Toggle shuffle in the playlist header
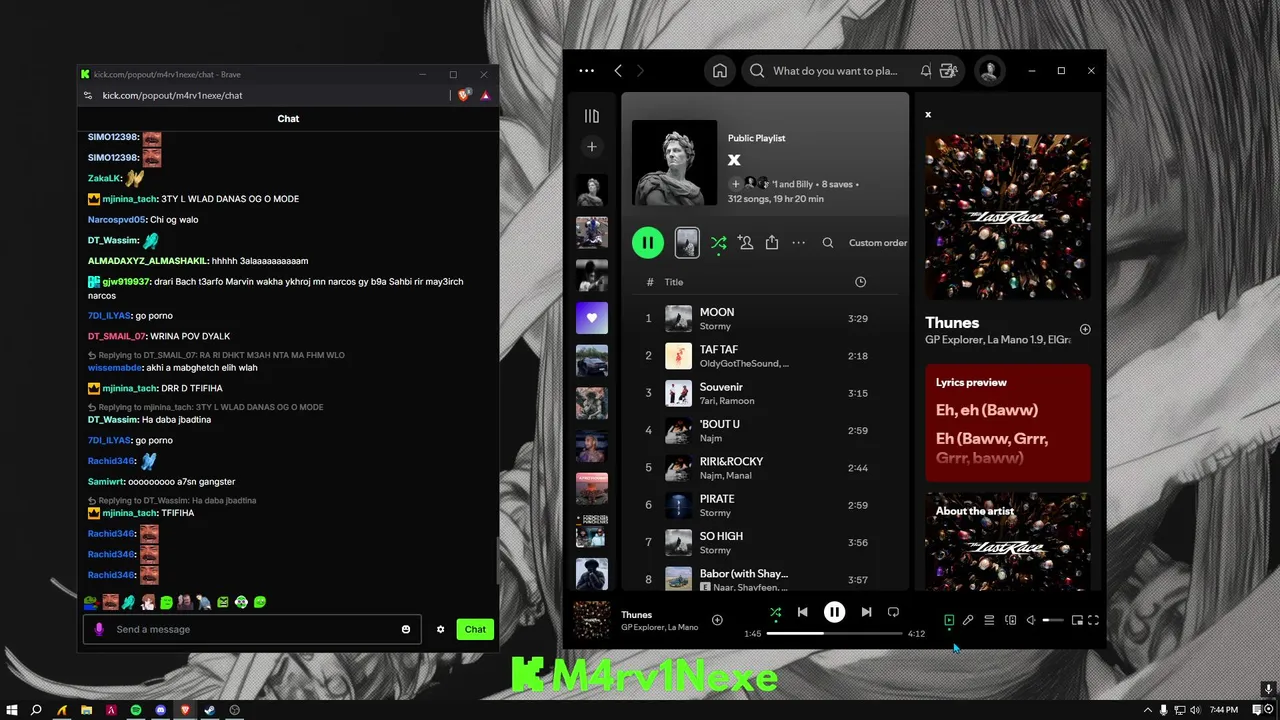 click(718, 243)
